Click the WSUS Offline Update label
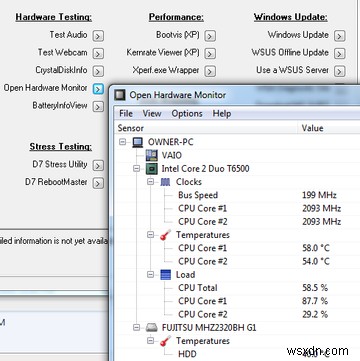The width and height of the screenshot is (360, 361). (290, 52)
